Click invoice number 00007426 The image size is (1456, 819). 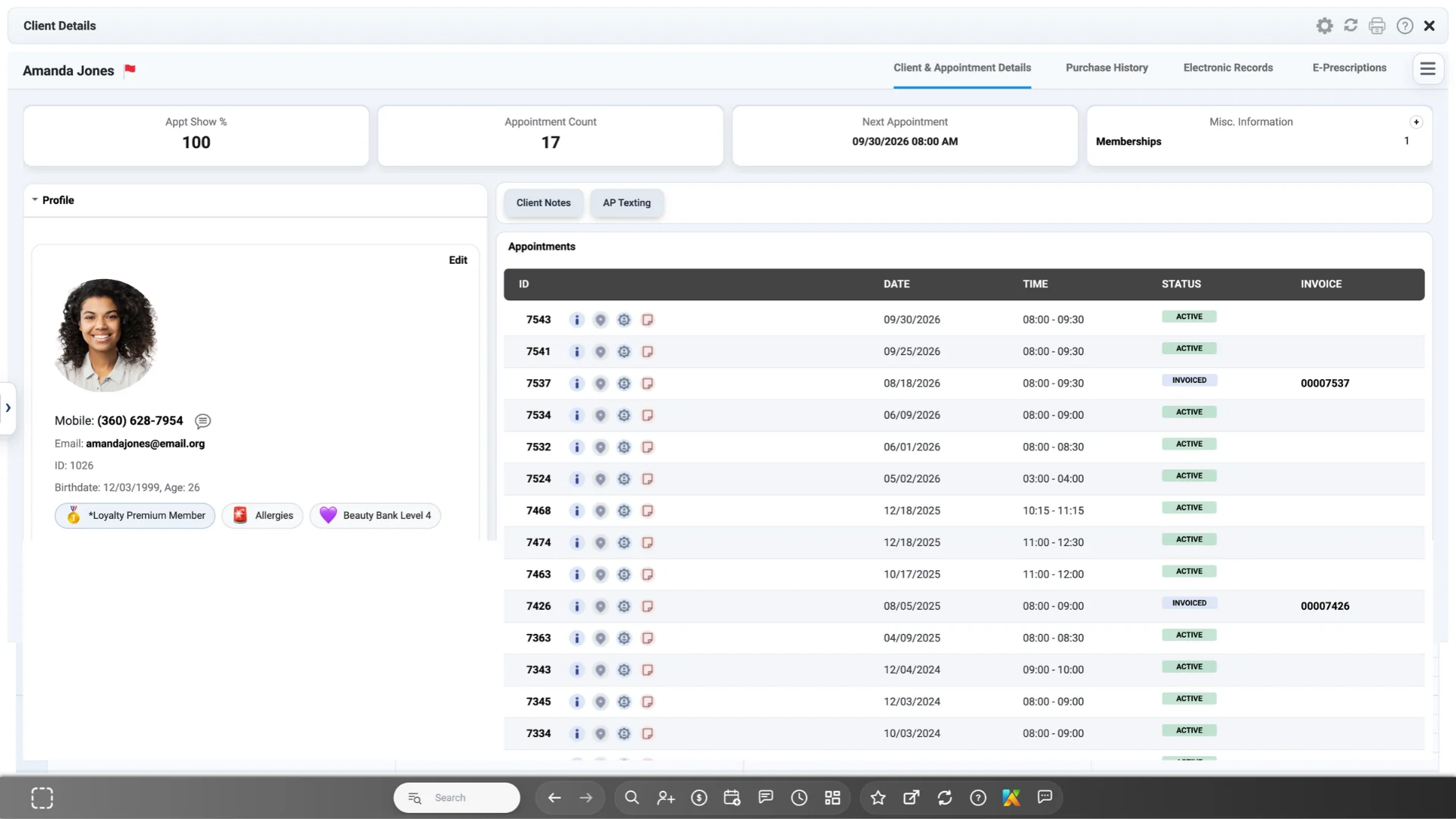pos(1325,607)
